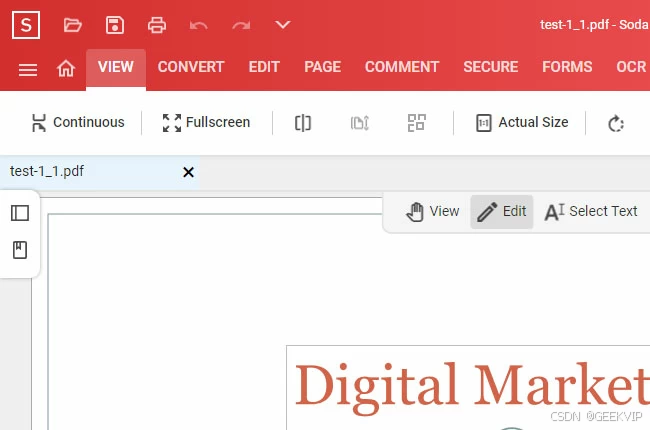Image resolution: width=650 pixels, height=430 pixels.
Task: Close the test-1_1.pdf tab
Action: click(x=188, y=172)
